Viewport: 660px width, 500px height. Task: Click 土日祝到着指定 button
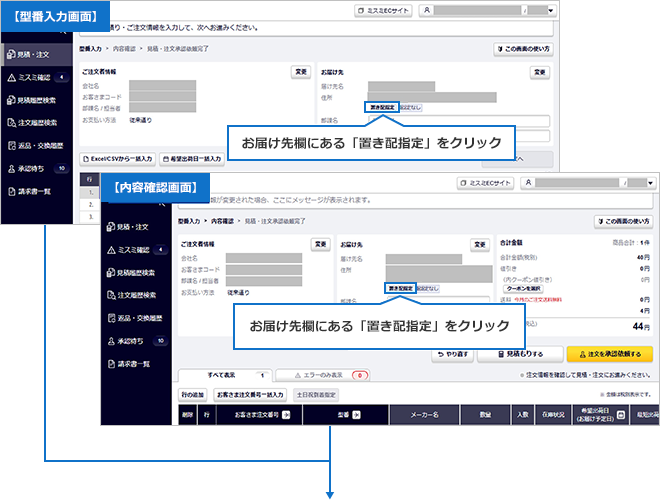tap(316, 395)
